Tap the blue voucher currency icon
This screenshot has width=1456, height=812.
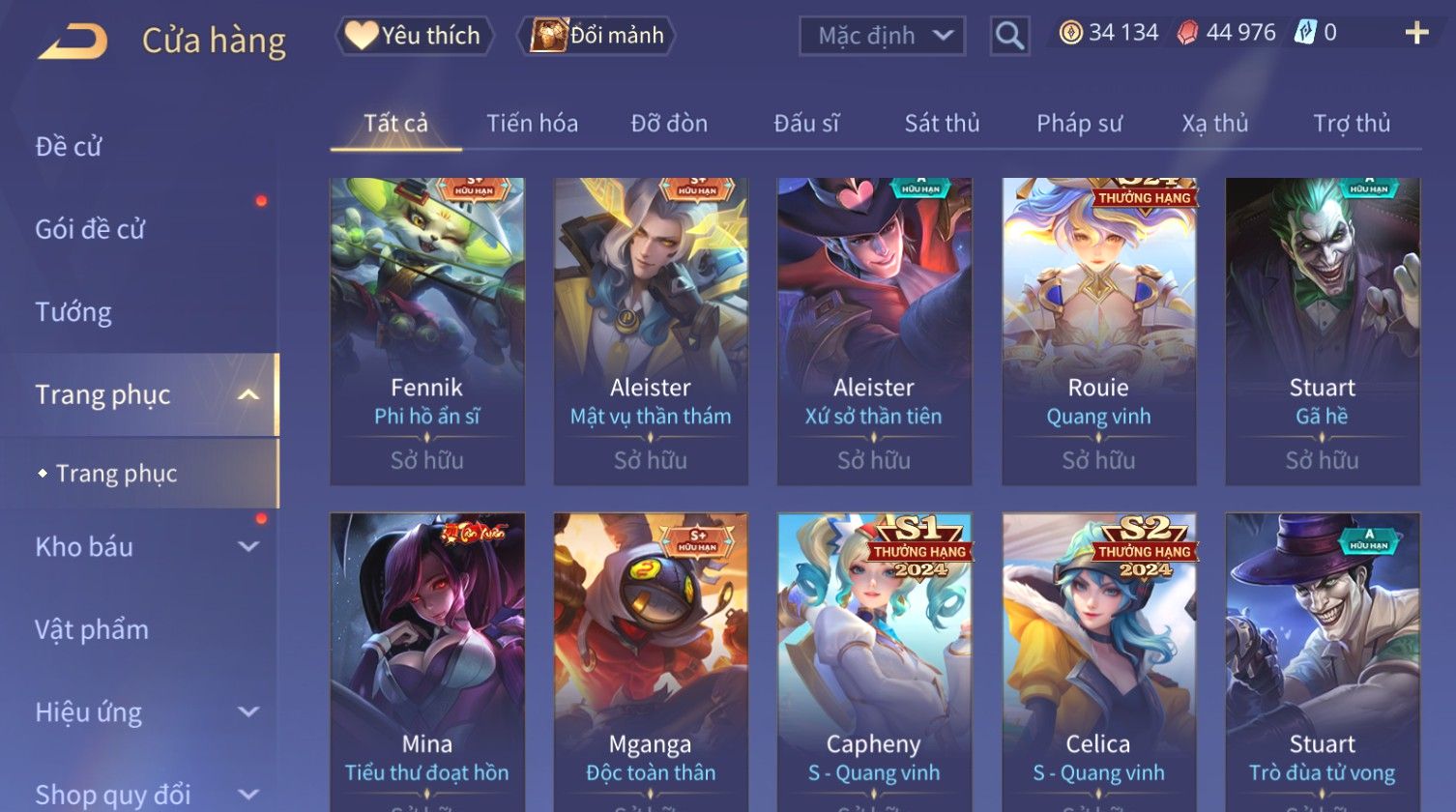coord(1306,33)
